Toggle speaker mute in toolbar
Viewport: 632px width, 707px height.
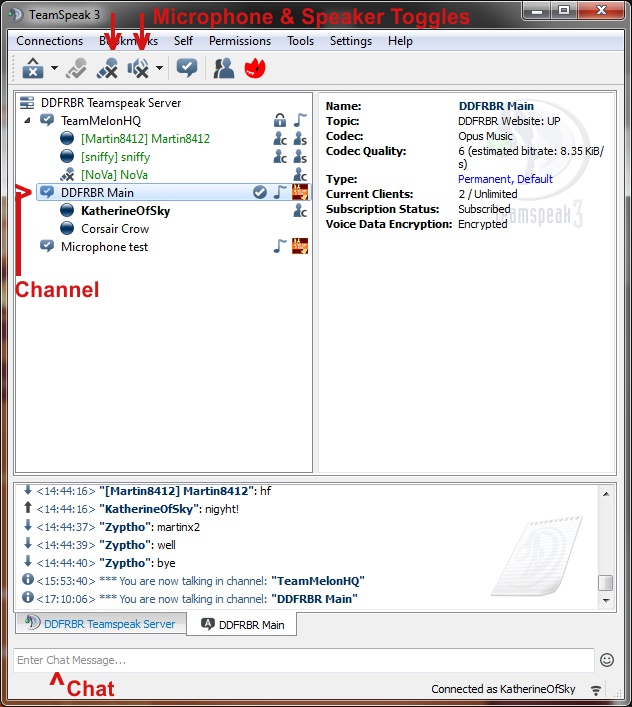coord(138,68)
